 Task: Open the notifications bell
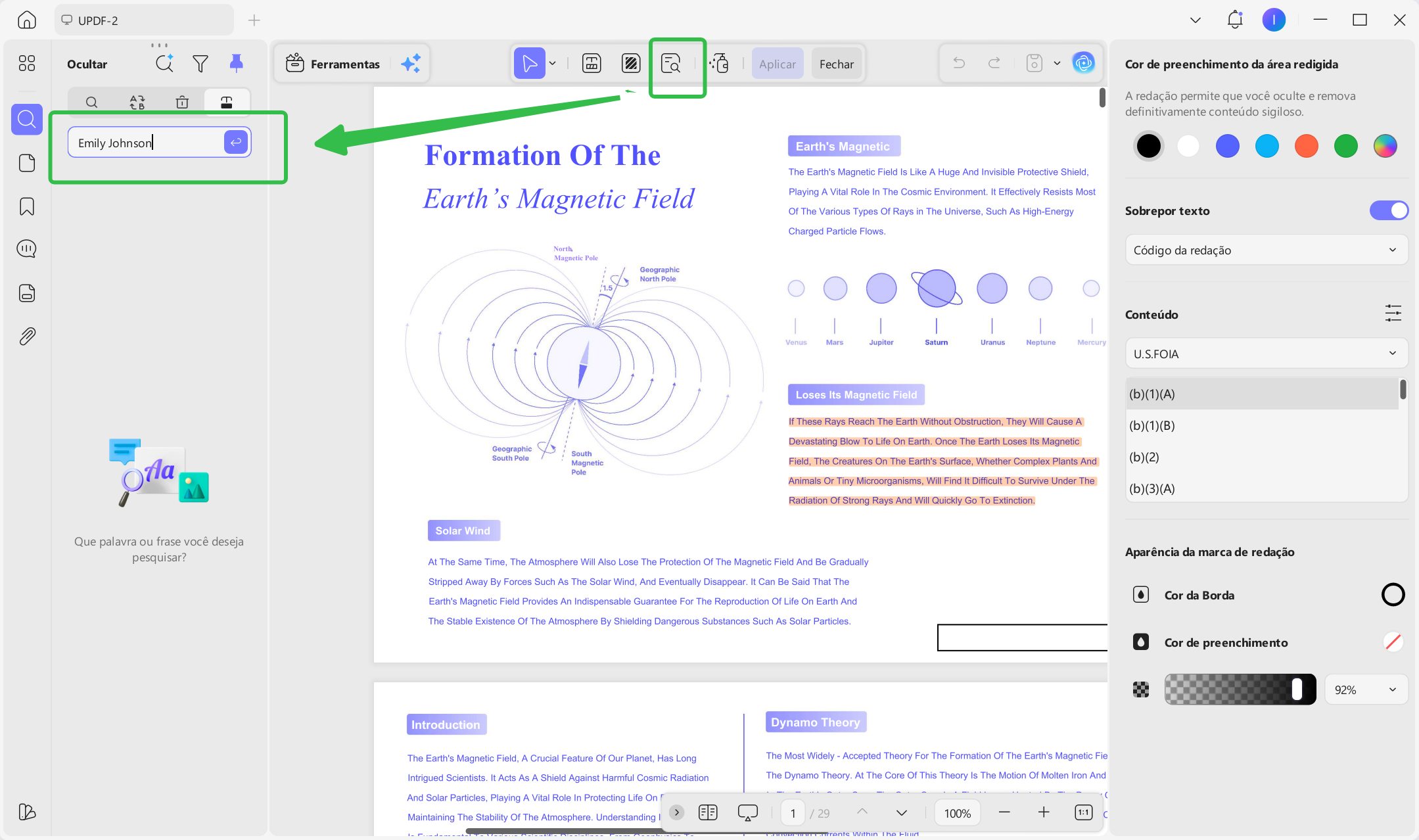click(1235, 20)
